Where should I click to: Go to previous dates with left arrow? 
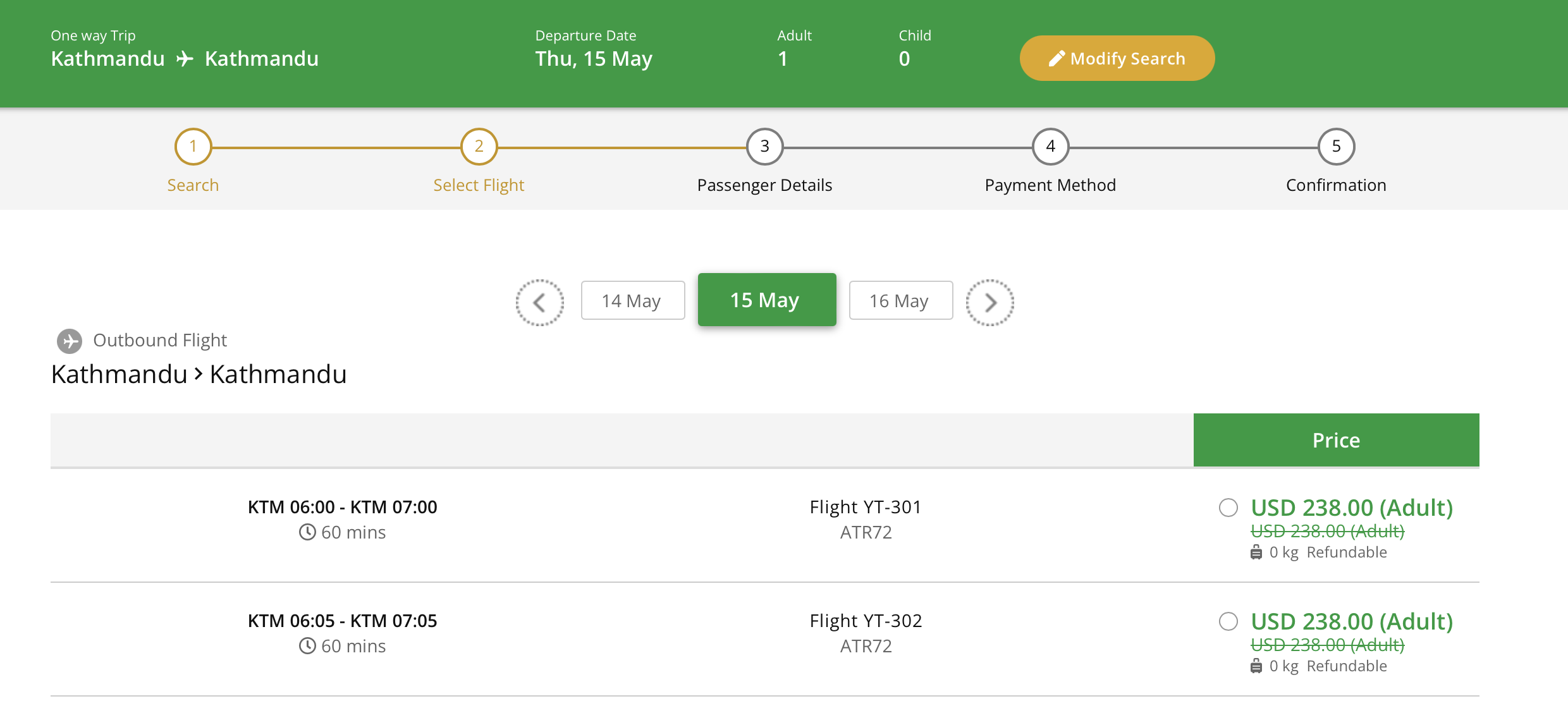pyautogui.click(x=539, y=303)
